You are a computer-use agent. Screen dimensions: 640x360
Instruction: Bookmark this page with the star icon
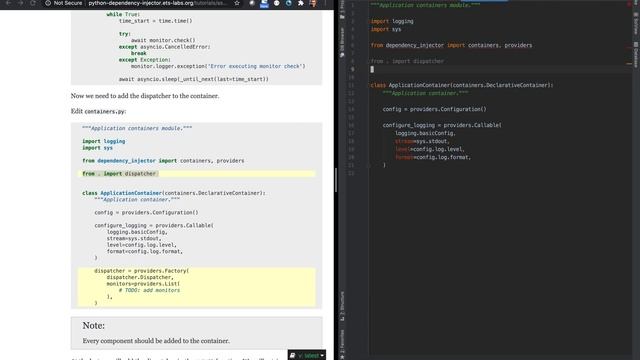pos(237,3)
